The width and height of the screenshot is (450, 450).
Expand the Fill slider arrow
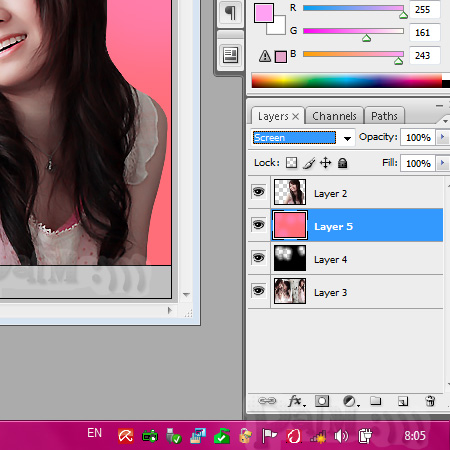[442, 163]
